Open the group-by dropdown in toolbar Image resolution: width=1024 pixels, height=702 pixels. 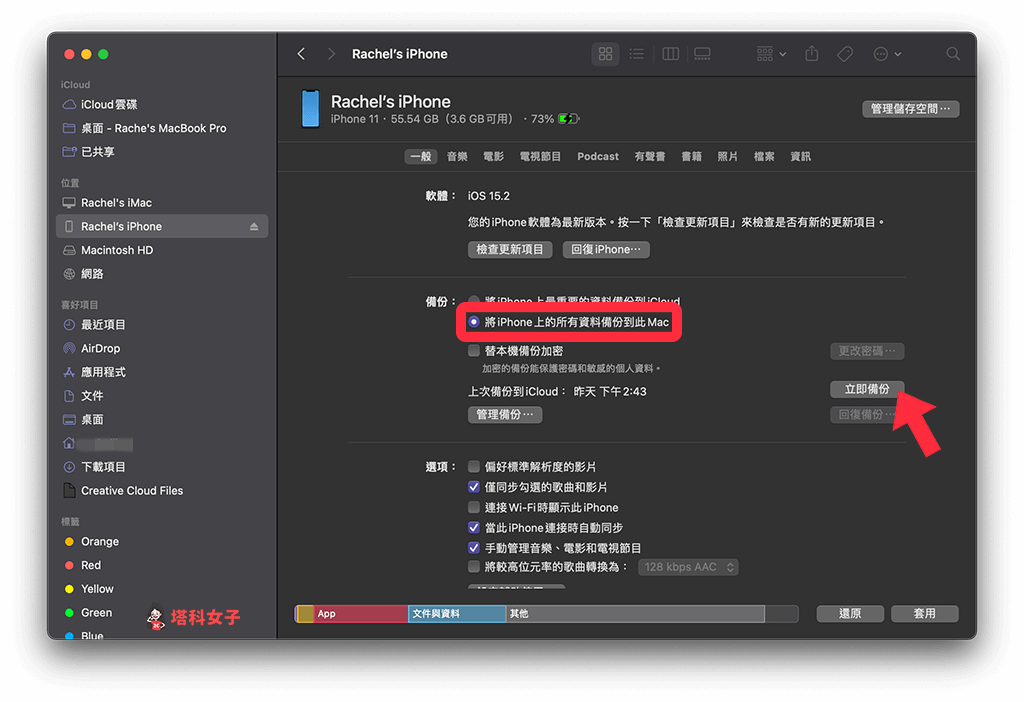tap(771, 54)
